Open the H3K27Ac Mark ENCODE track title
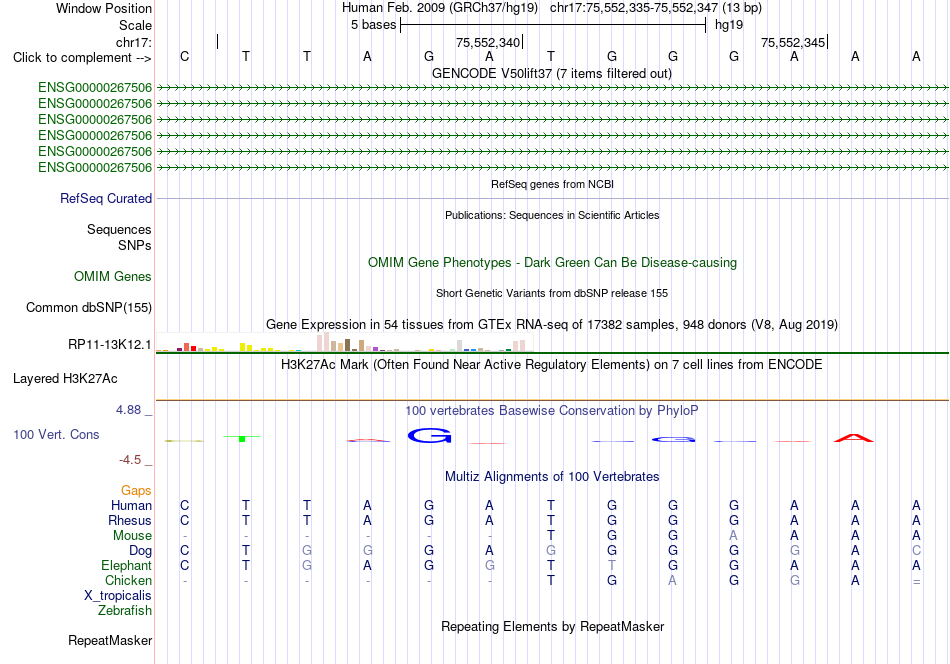The image size is (950, 664). tap(552, 365)
